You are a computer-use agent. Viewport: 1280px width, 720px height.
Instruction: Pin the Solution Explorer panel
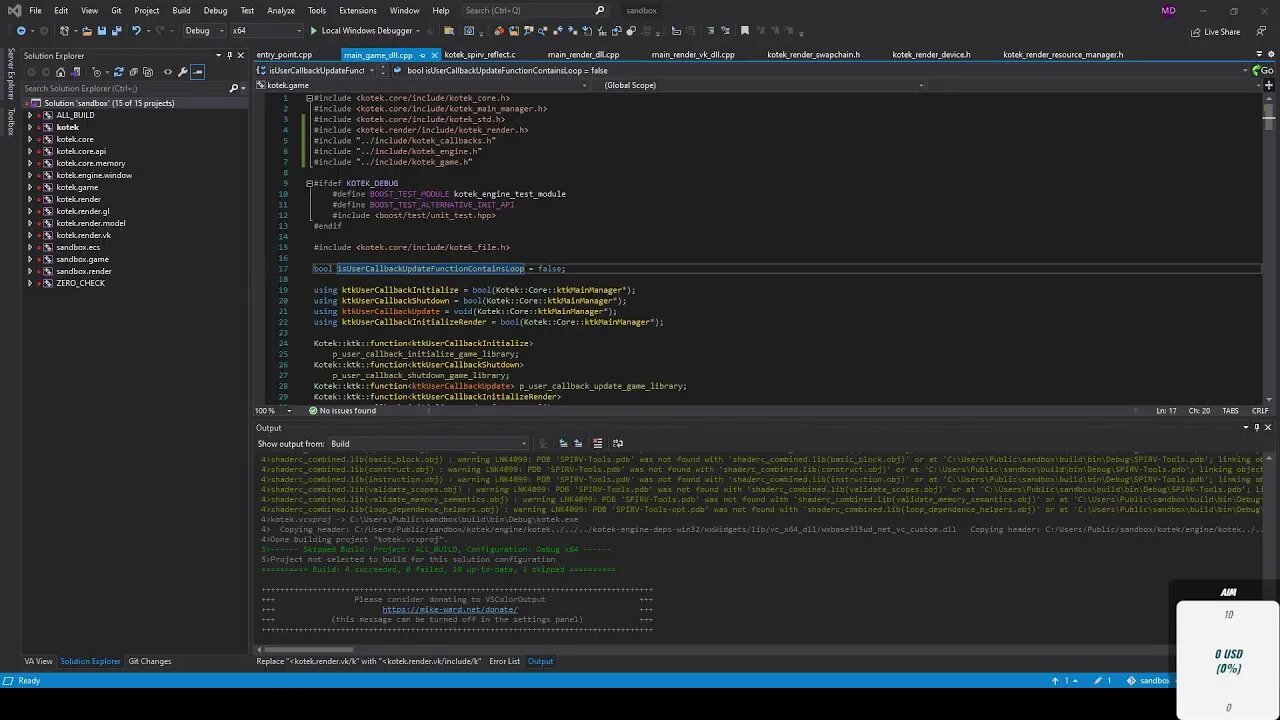229,55
